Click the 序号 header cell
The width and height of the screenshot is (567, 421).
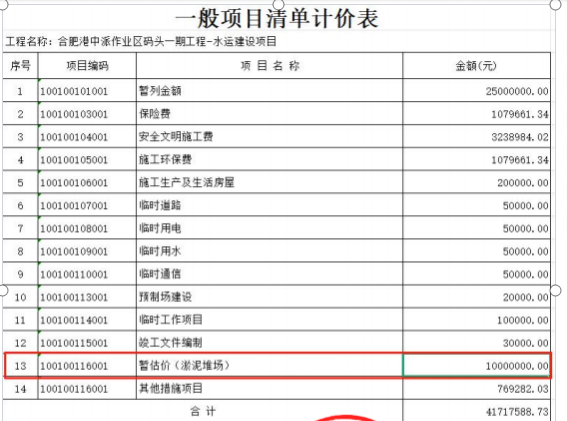coord(20,65)
